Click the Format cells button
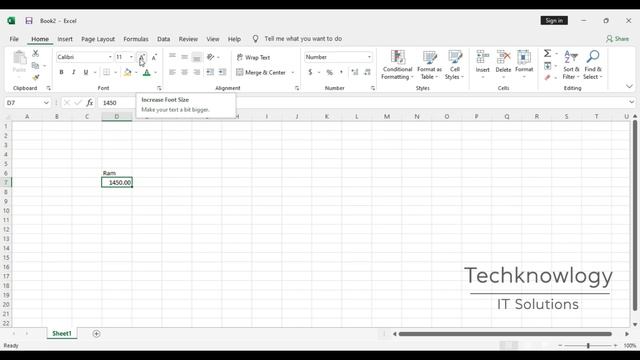 (x=524, y=64)
